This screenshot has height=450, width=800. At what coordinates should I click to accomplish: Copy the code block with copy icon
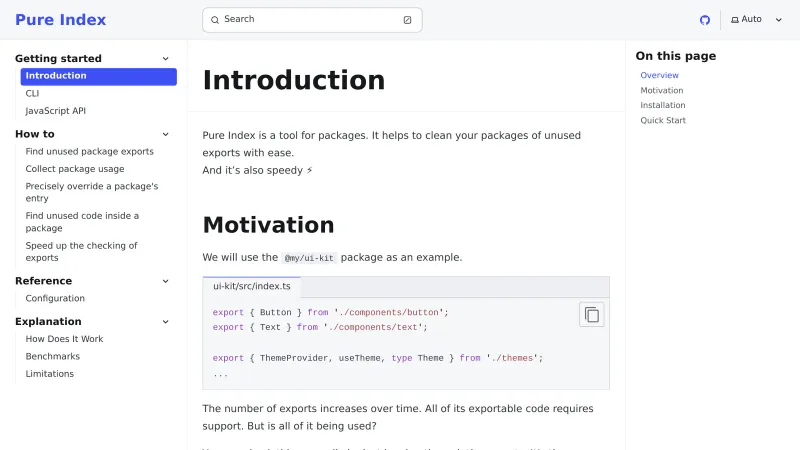point(592,314)
